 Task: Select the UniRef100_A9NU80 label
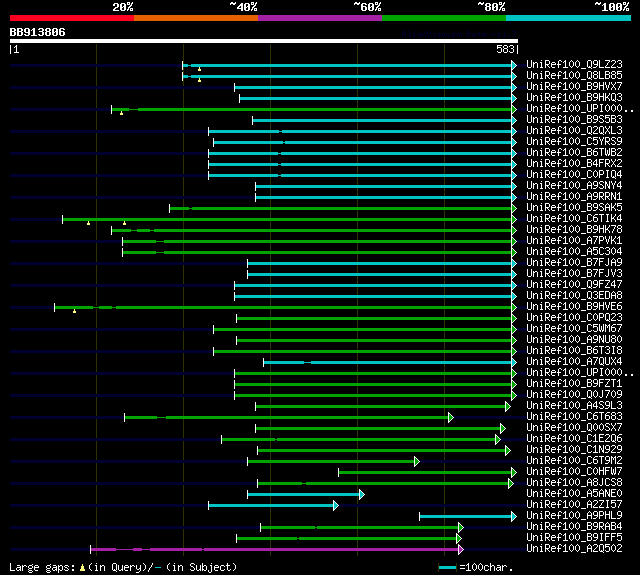click(x=574, y=340)
